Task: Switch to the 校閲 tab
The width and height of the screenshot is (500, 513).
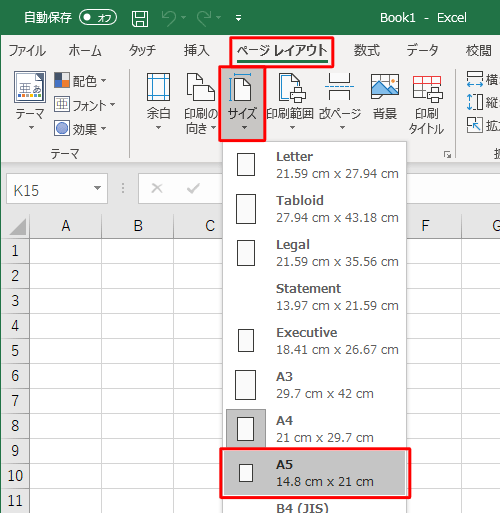Action: (x=479, y=51)
